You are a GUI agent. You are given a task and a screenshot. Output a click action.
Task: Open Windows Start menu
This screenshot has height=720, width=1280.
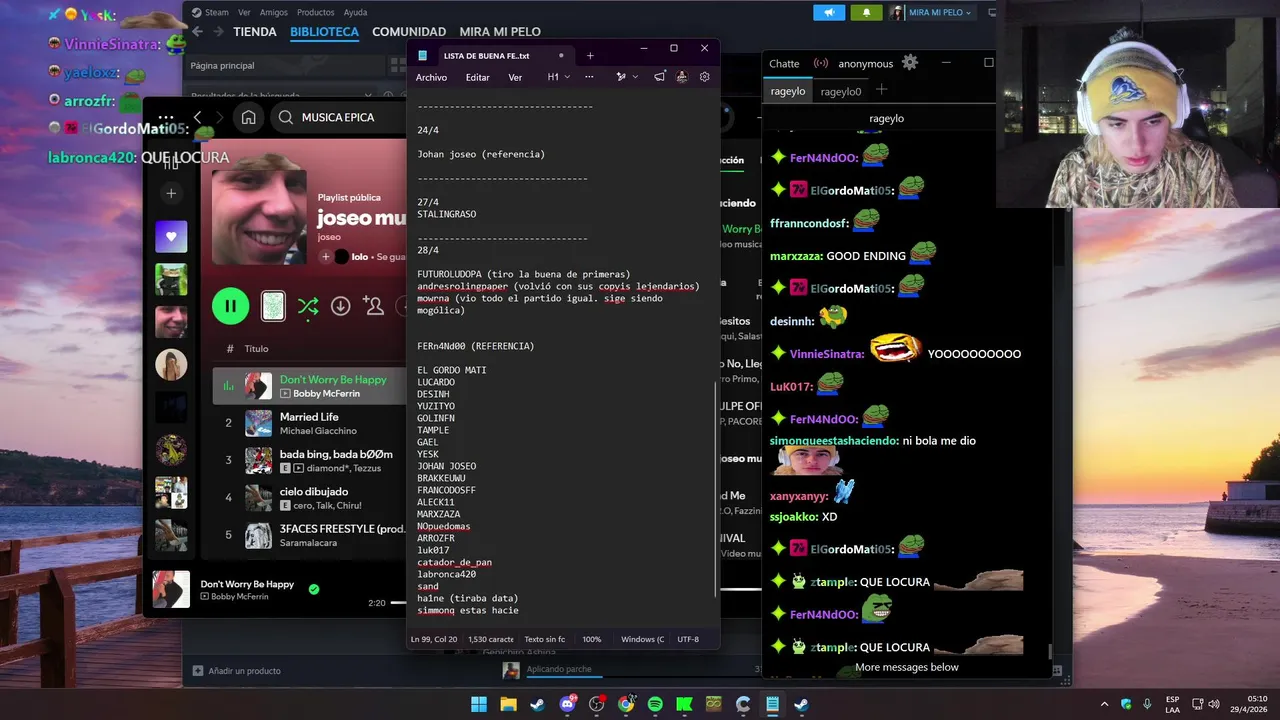(x=478, y=704)
